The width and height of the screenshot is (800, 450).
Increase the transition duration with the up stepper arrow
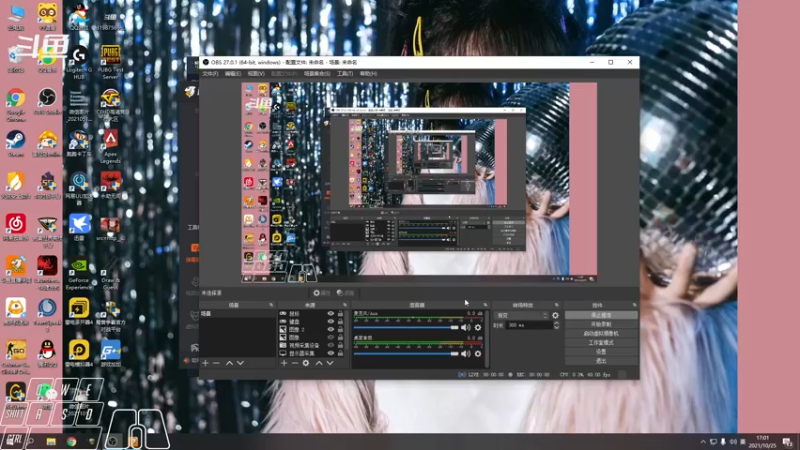point(557,323)
